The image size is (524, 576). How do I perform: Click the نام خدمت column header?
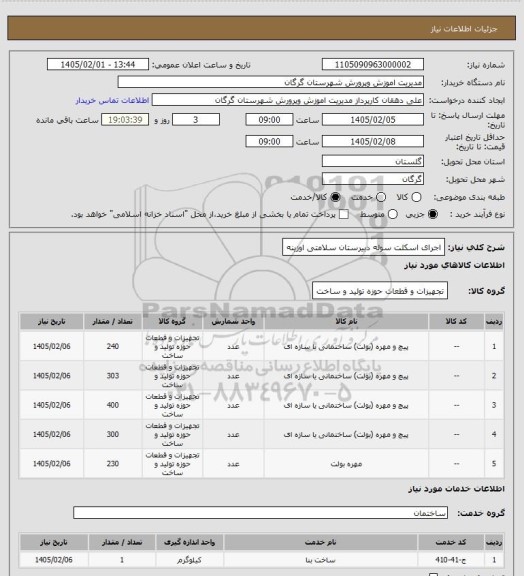[320, 542]
